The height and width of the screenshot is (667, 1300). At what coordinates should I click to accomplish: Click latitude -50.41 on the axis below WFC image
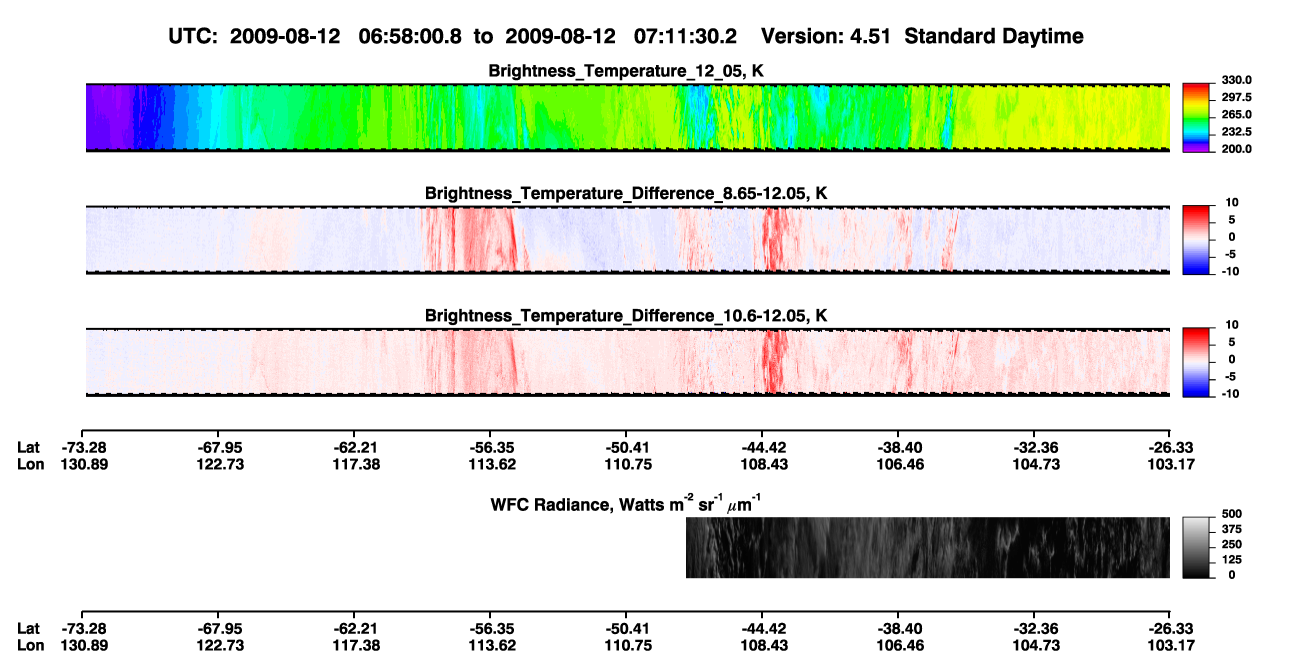click(x=626, y=628)
